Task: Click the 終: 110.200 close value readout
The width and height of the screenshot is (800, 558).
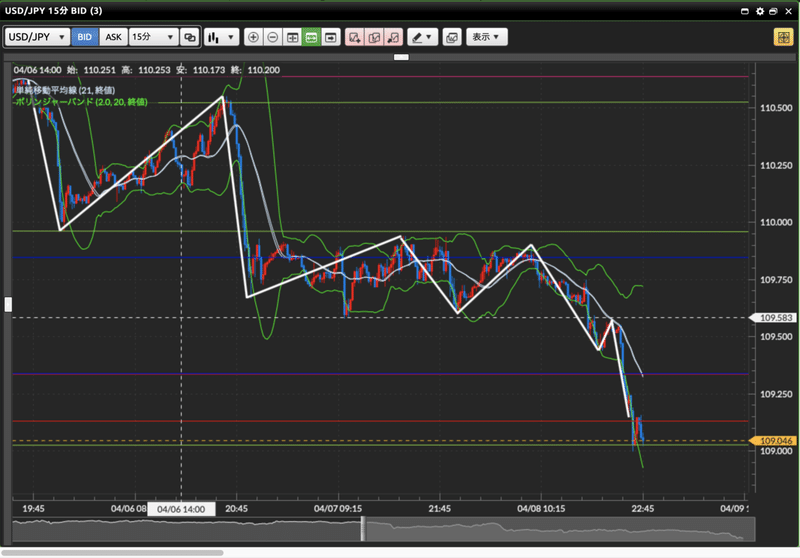Action: click(255, 70)
